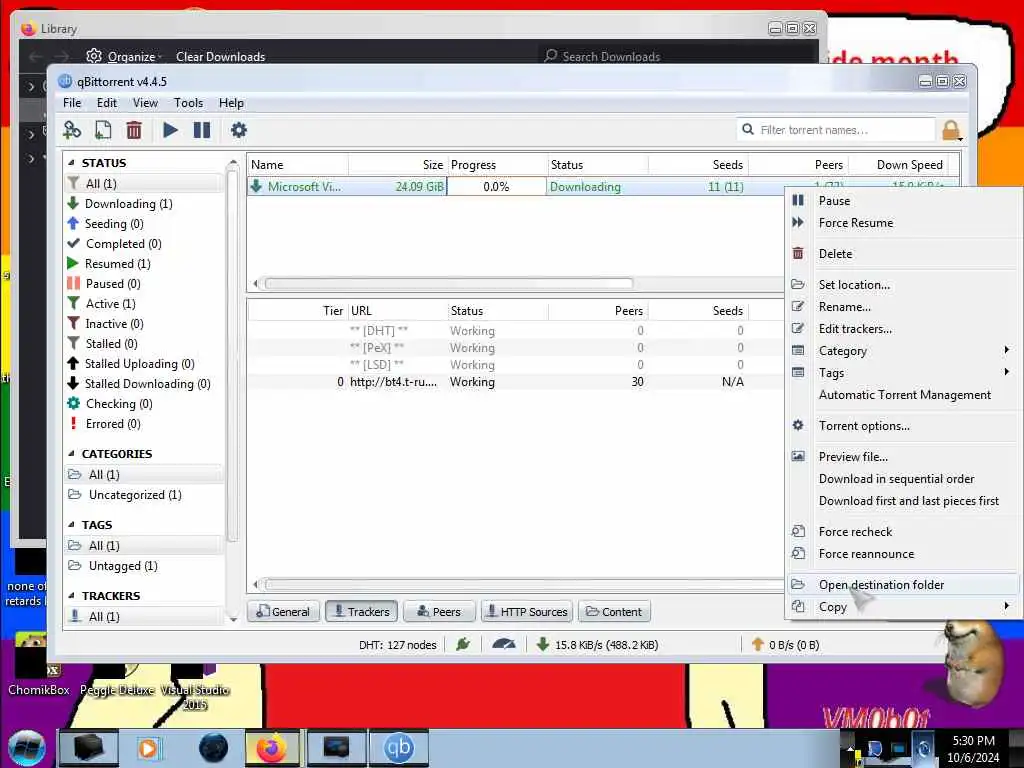Open the Edit menu
The height and width of the screenshot is (768, 1024).
click(106, 103)
